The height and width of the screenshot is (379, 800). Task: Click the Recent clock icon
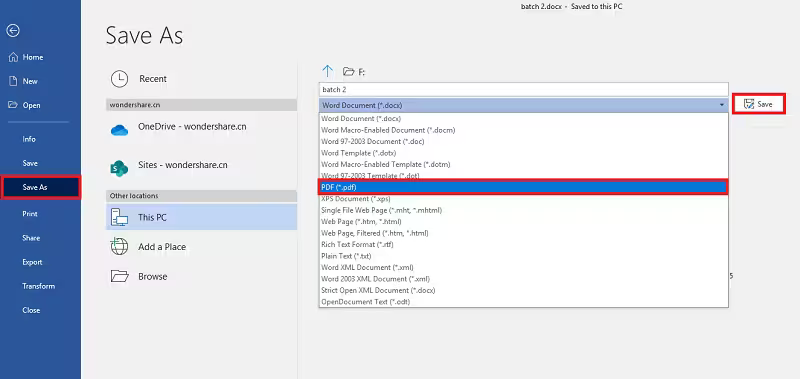(119, 79)
